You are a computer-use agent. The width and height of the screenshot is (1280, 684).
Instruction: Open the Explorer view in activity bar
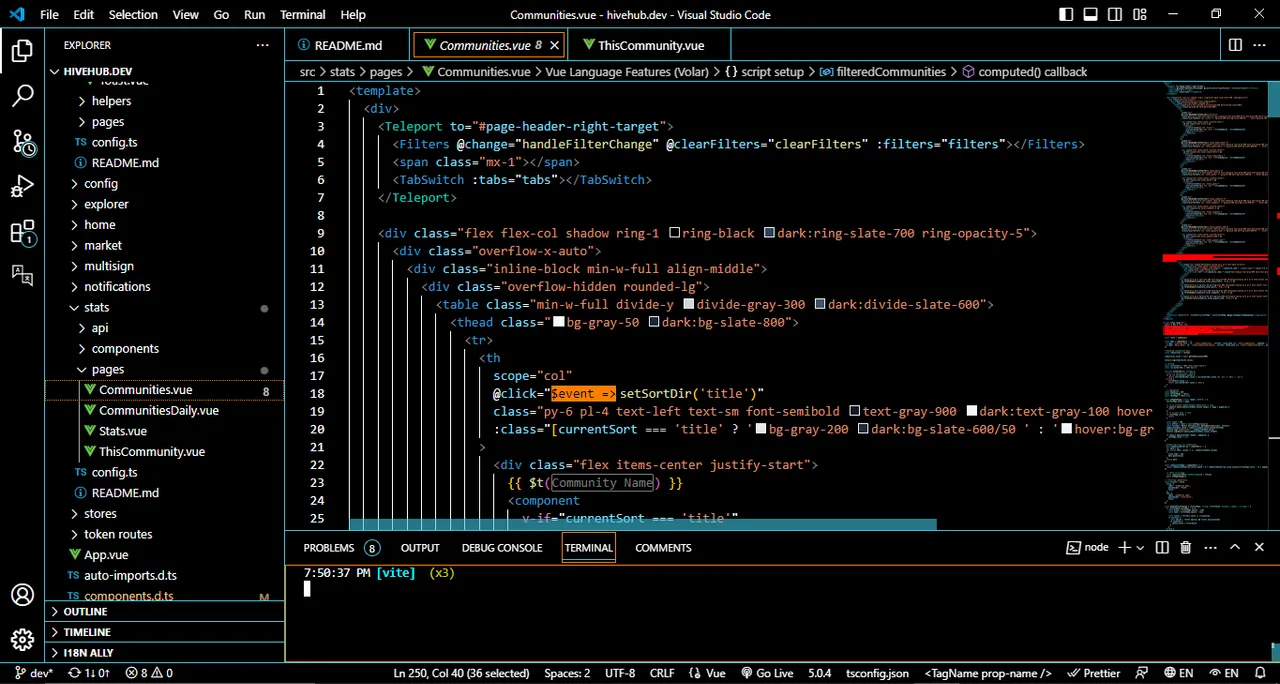pyautogui.click(x=22, y=51)
